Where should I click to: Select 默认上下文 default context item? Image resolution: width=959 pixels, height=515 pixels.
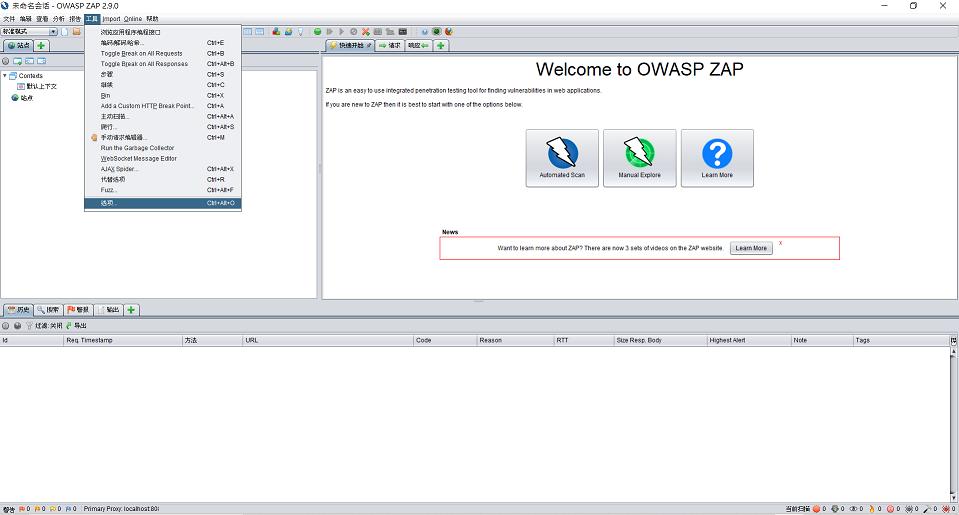[x=37, y=86]
